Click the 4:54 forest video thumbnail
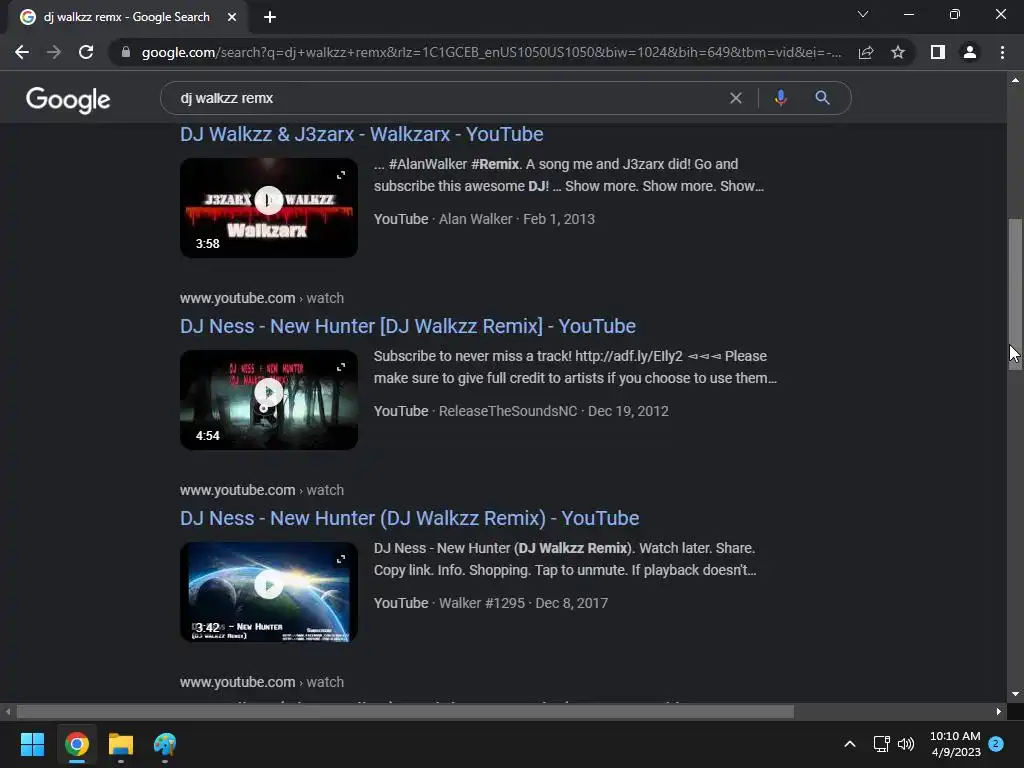Screen dimensions: 1024x768 [268, 400]
